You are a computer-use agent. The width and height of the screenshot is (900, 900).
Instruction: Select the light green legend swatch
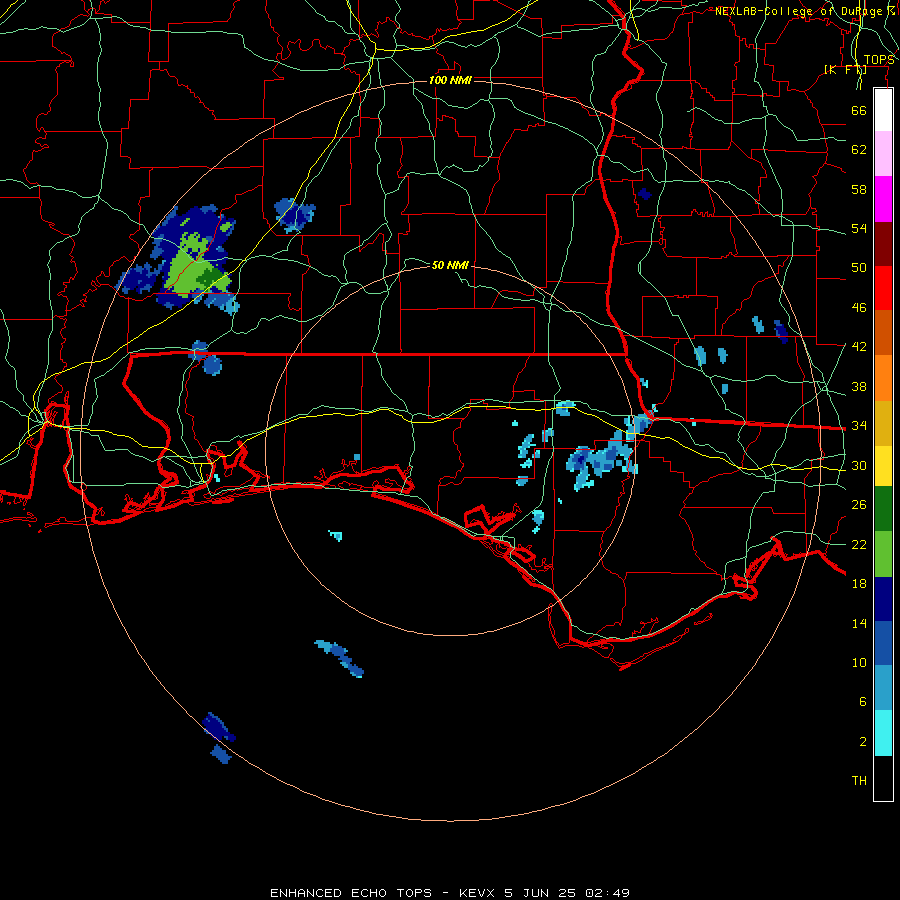(x=883, y=554)
